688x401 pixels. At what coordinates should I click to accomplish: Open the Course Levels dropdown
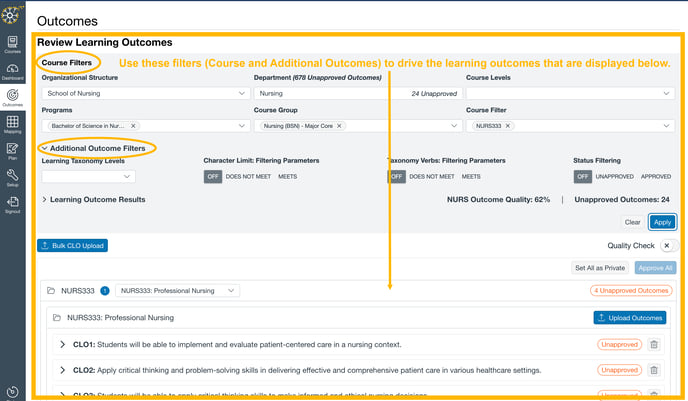[570, 93]
